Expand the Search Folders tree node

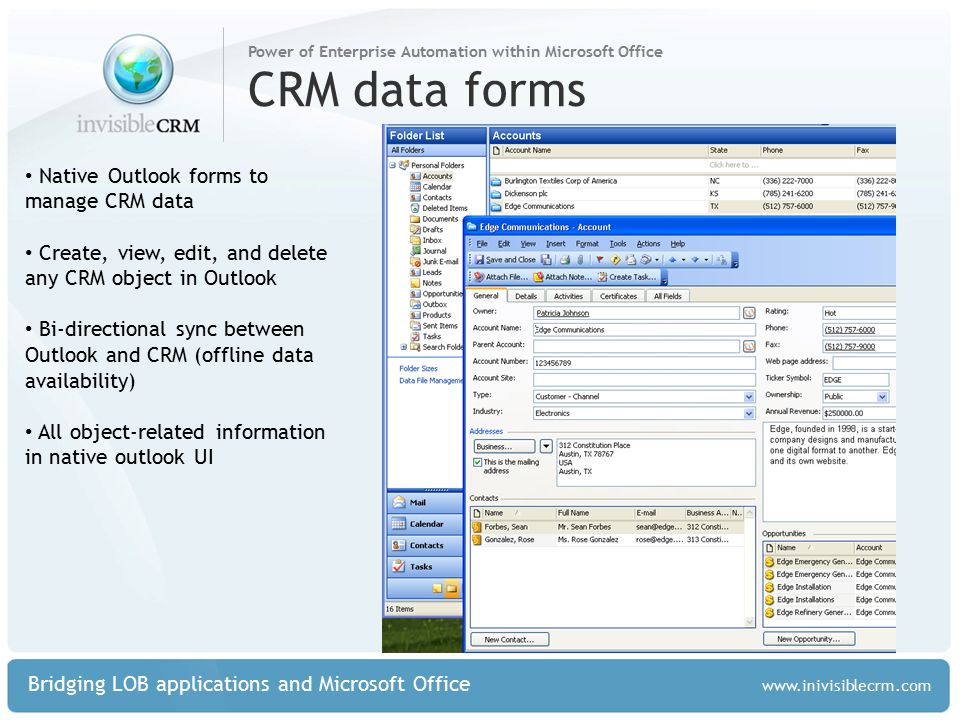pyautogui.click(x=403, y=347)
